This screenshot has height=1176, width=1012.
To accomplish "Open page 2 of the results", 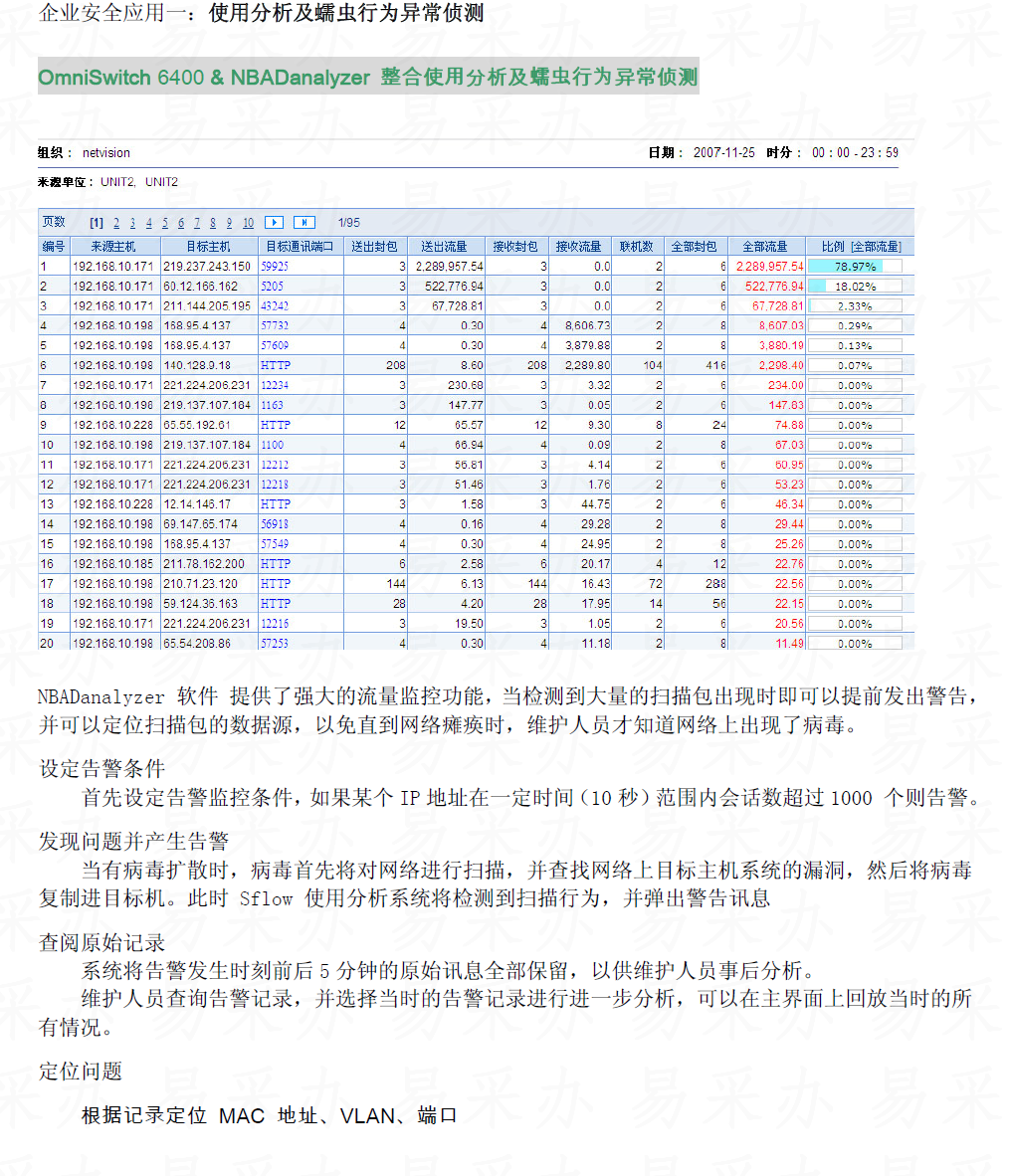I will (x=116, y=223).
